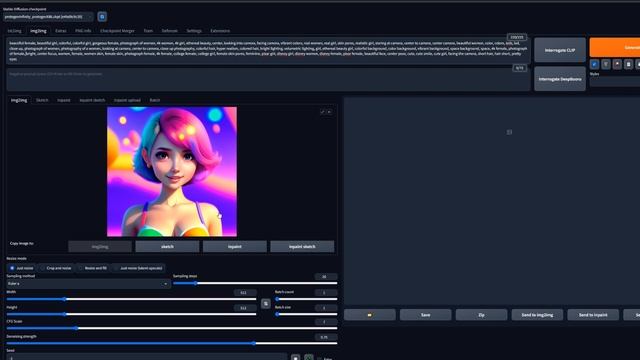Select the Just resize radio option
This screenshot has height=360, width=640.
(x=22, y=268)
